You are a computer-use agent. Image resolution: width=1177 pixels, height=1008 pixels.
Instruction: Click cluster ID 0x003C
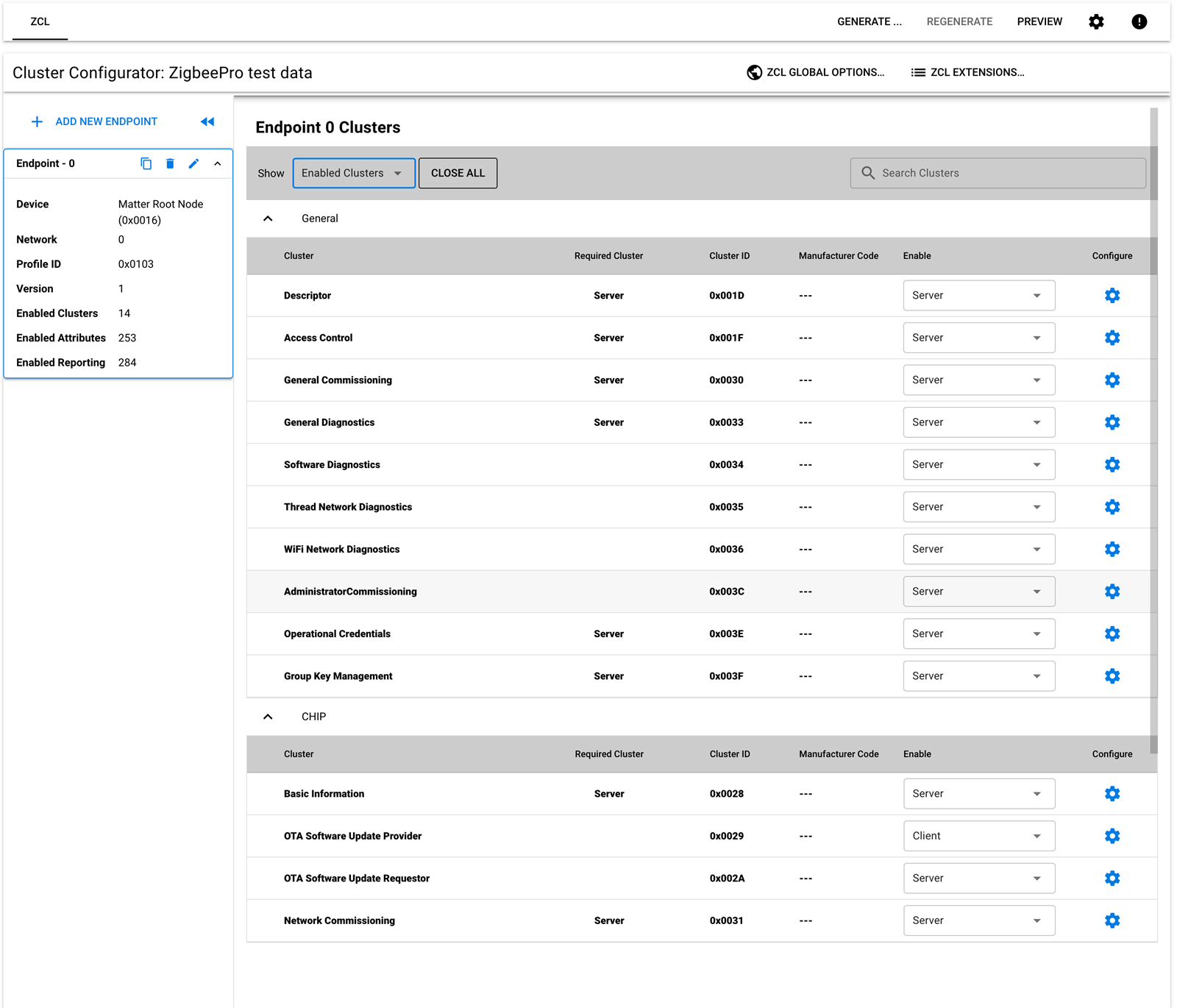click(x=727, y=592)
